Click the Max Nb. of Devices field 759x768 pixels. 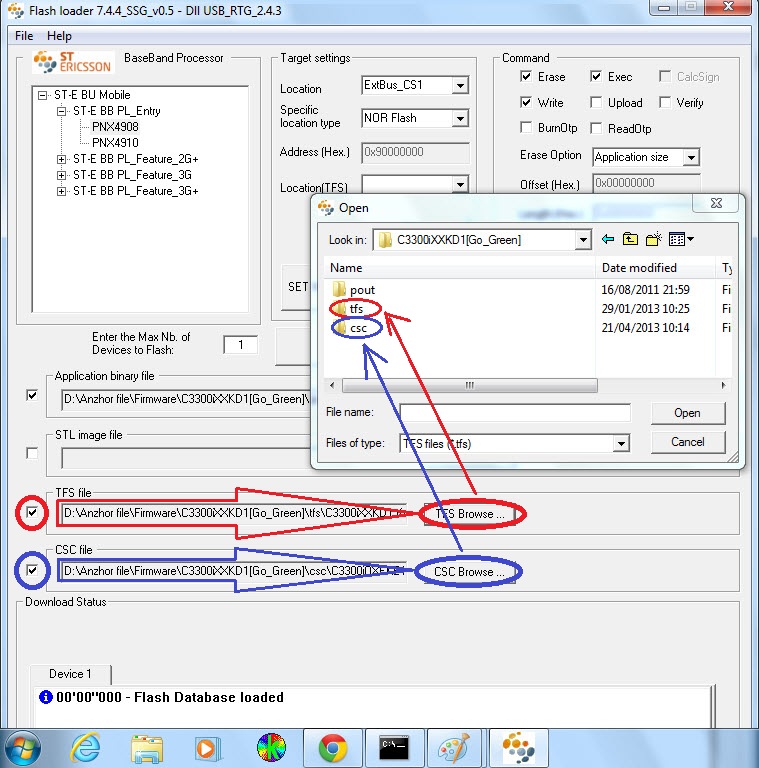(240, 345)
